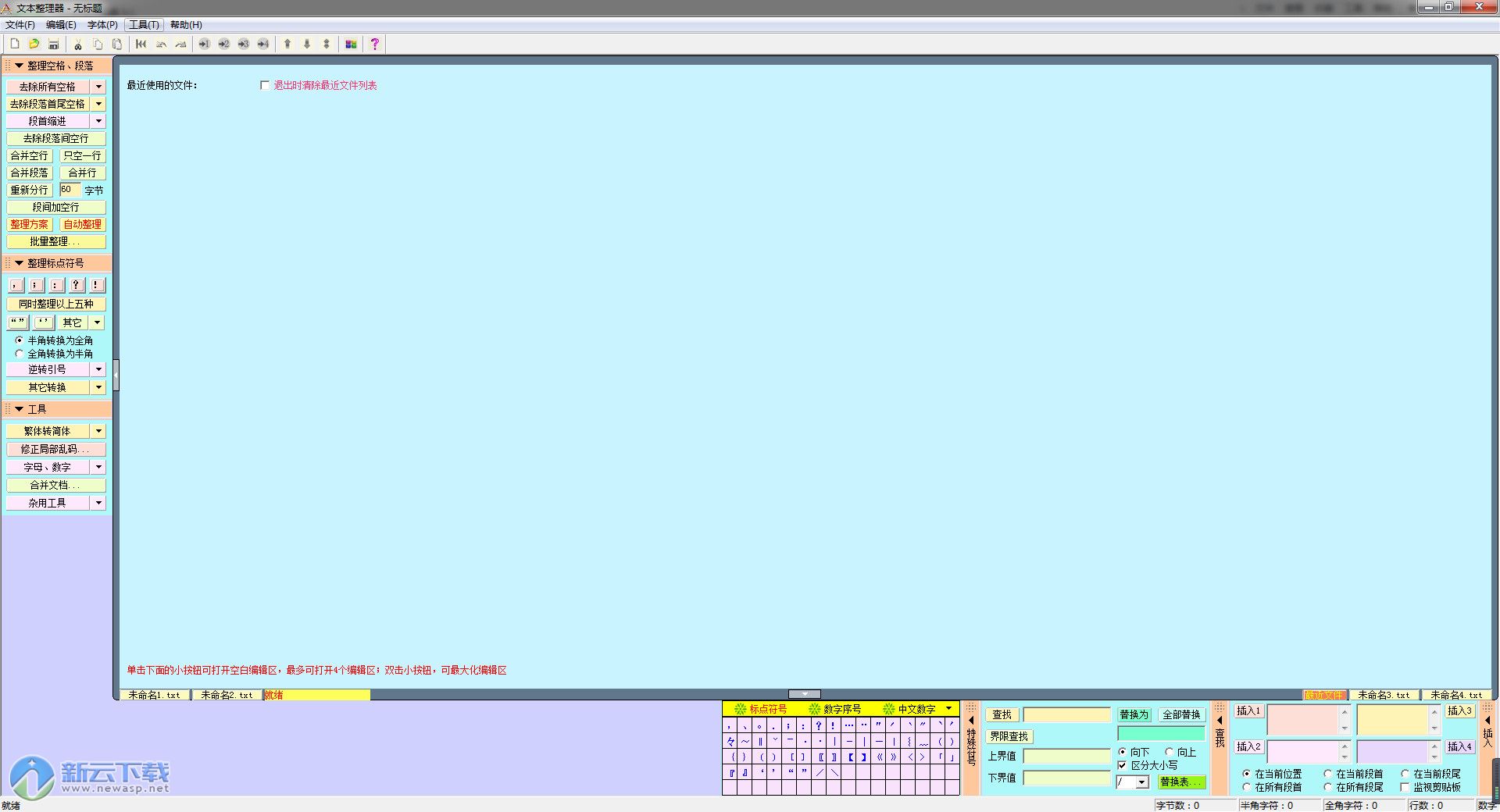Collapse the 整理空格、段落 section
The height and width of the screenshot is (812, 1500).
[20, 66]
